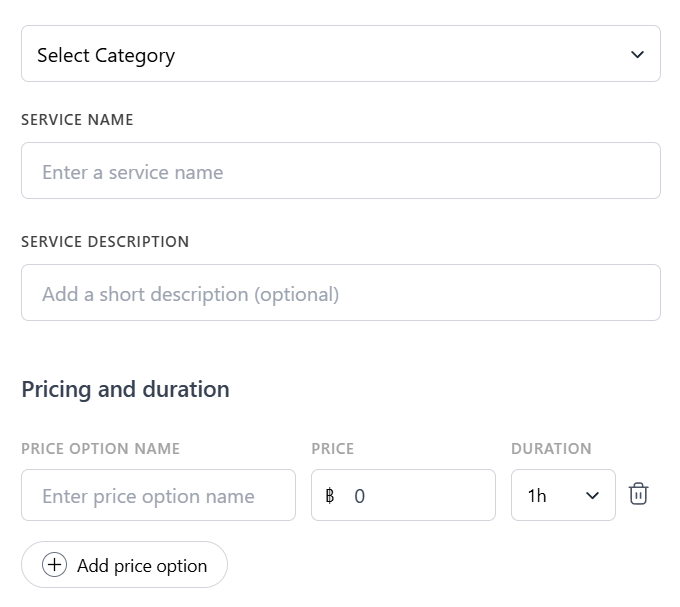Viewport: 680px width, 607px height.
Task: Open the 1h duration dropdown
Action: pos(562,496)
